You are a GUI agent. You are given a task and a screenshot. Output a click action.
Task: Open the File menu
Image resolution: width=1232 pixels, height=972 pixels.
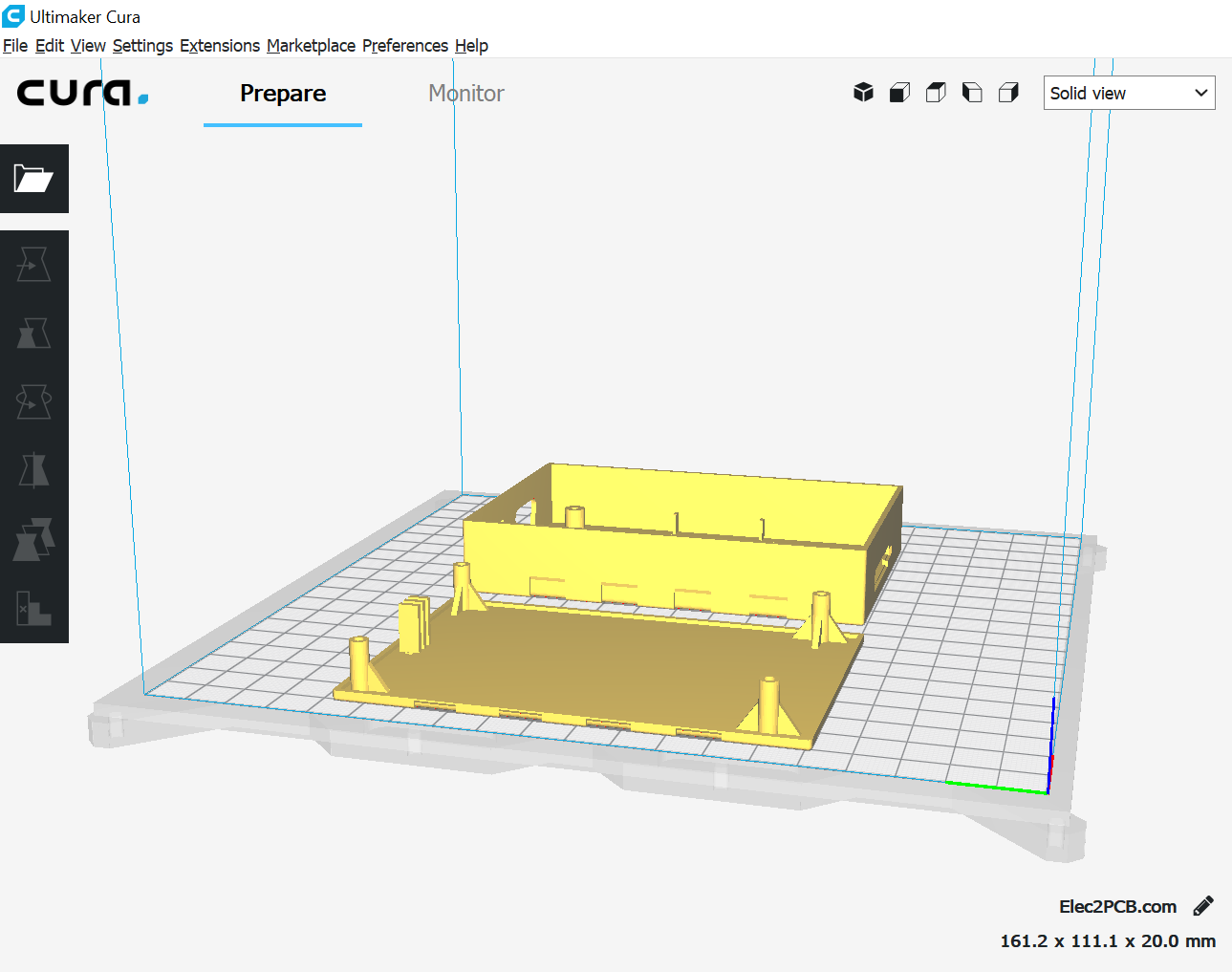click(x=15, y=46)
